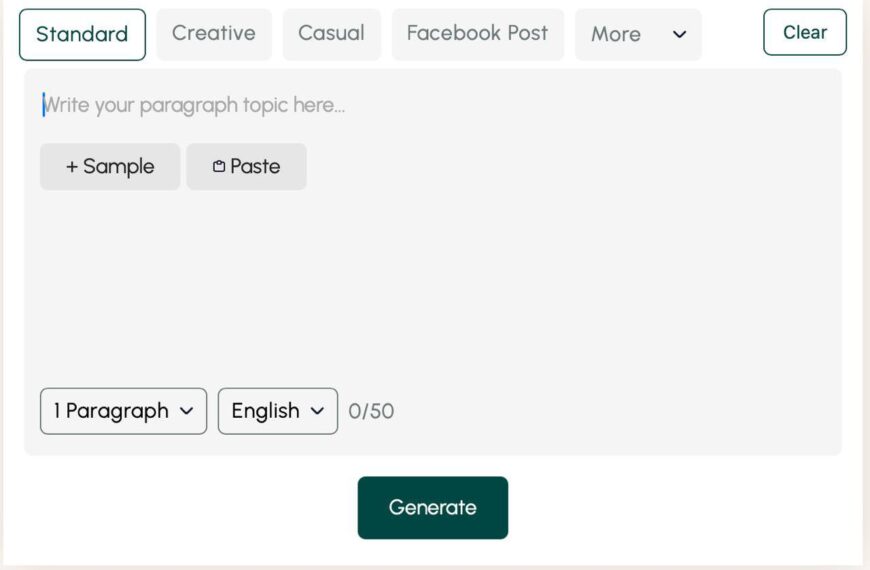Viewport: 870px width, 570px height.
Task: Click the 0/50 character counter
Action: [371, 411]
